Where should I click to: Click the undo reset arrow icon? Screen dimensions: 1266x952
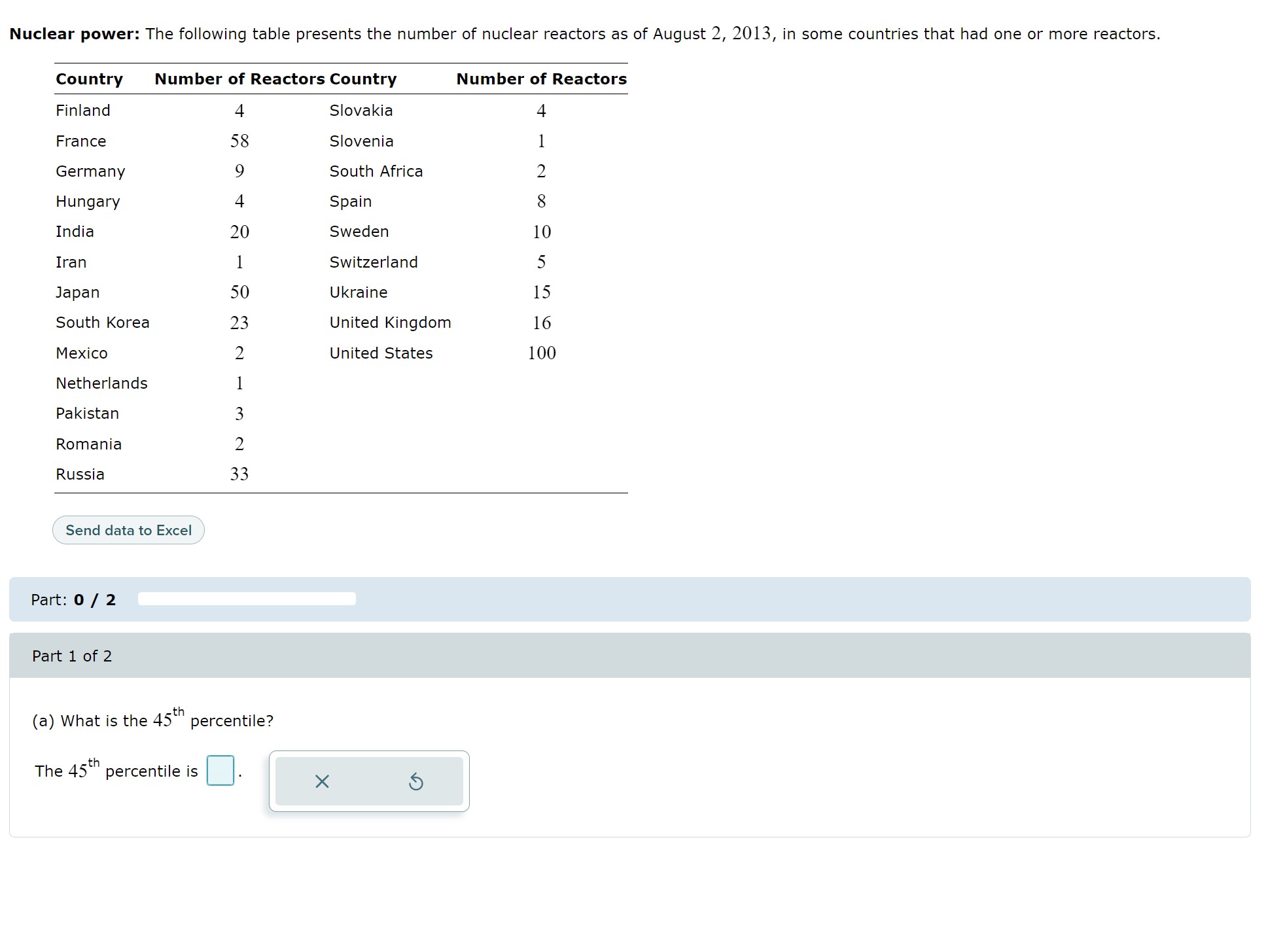415,781
